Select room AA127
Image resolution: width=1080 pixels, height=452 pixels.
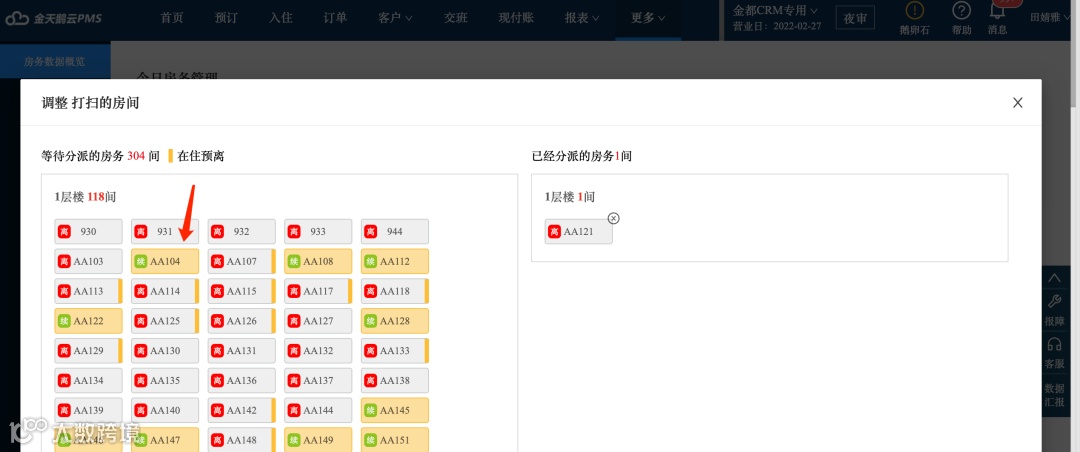point(318,321)
